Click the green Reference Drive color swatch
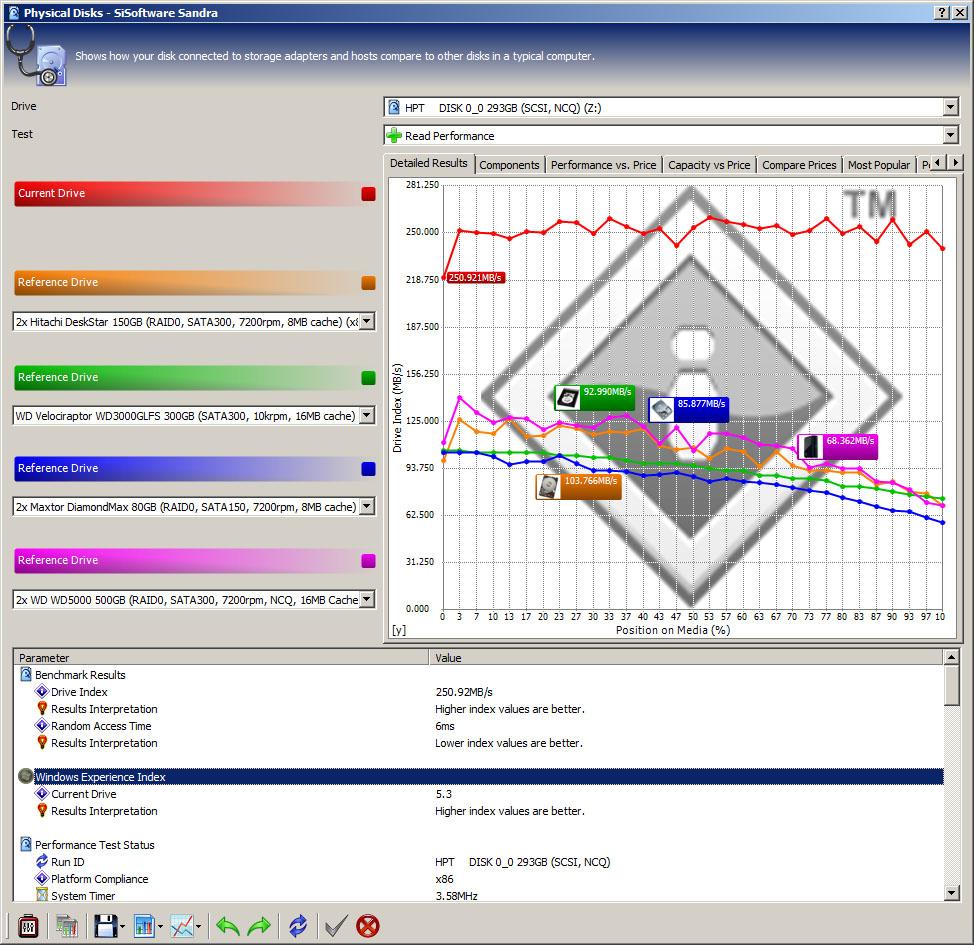The image size is (974, 945). coord(368,378)
